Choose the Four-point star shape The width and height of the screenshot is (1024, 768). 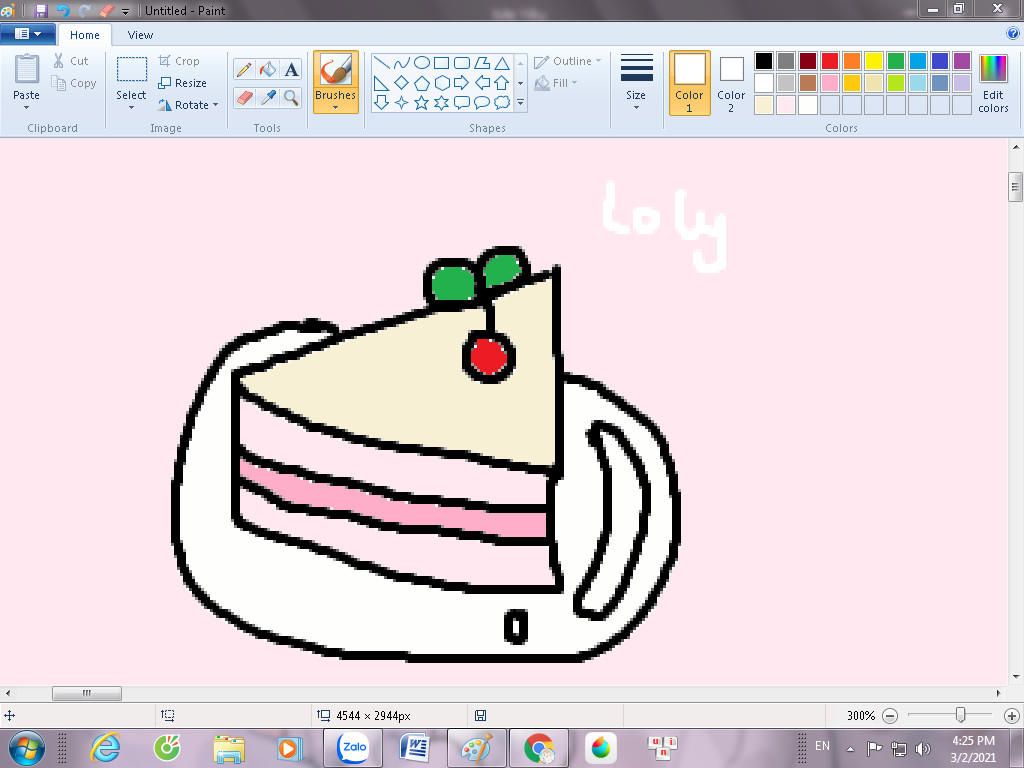tap(402, 103)
